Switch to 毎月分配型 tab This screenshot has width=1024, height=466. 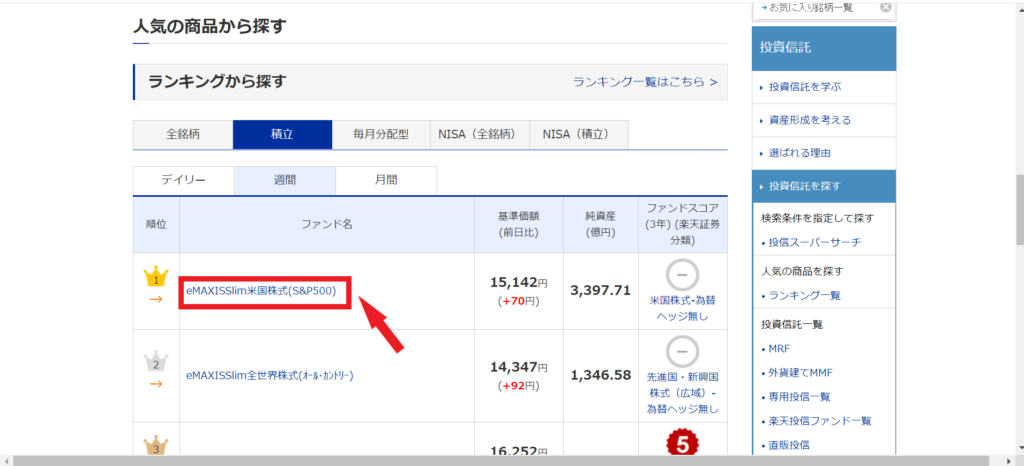pos(381,135)
